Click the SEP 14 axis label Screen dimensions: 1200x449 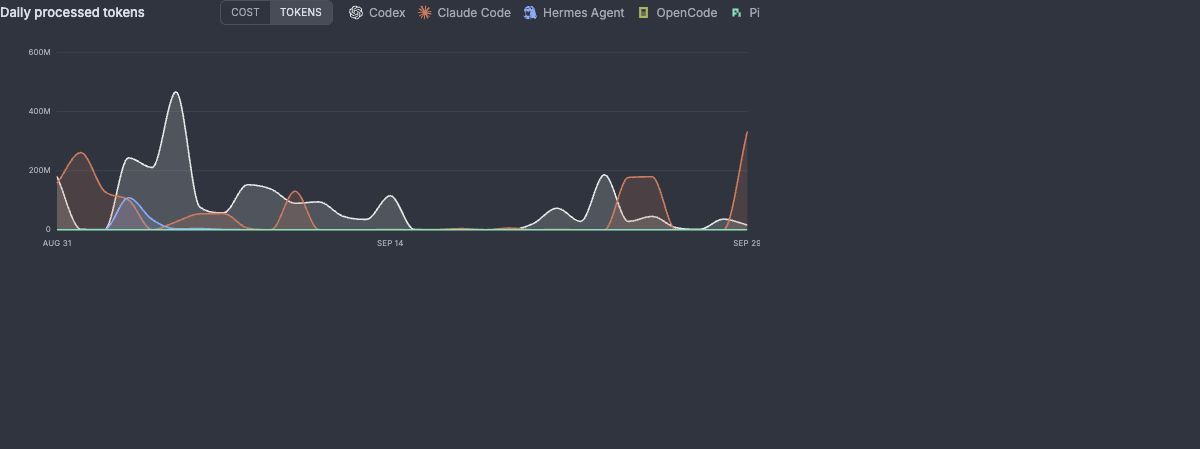click(390, 243)
